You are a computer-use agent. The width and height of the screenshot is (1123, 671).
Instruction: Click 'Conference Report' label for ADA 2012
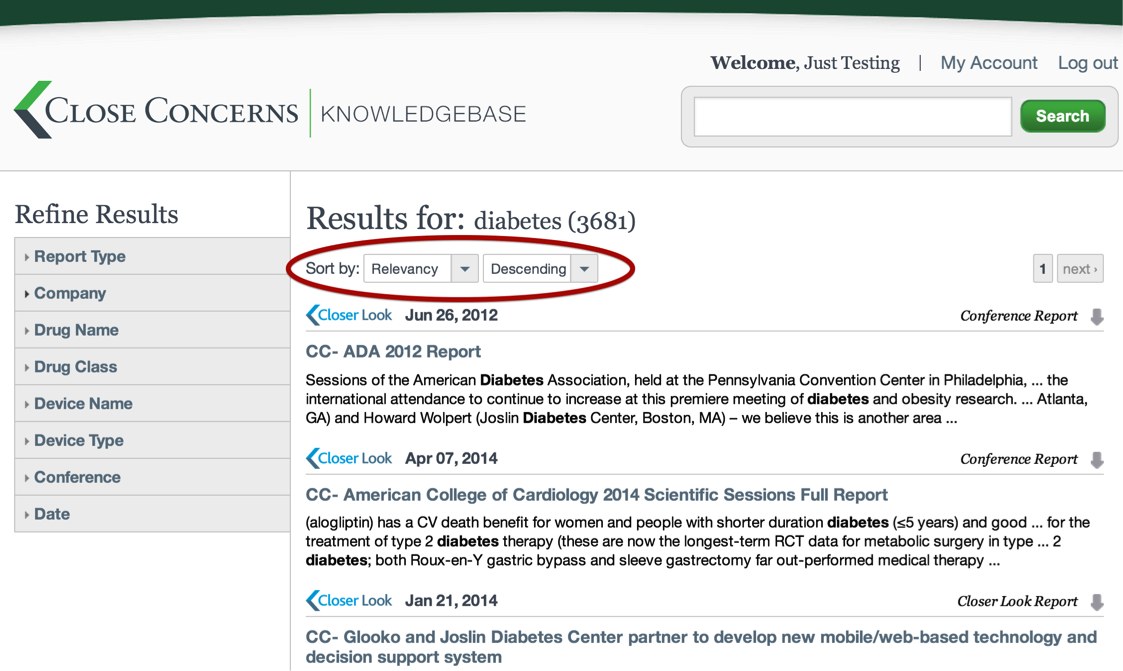tap(1018, 316)
